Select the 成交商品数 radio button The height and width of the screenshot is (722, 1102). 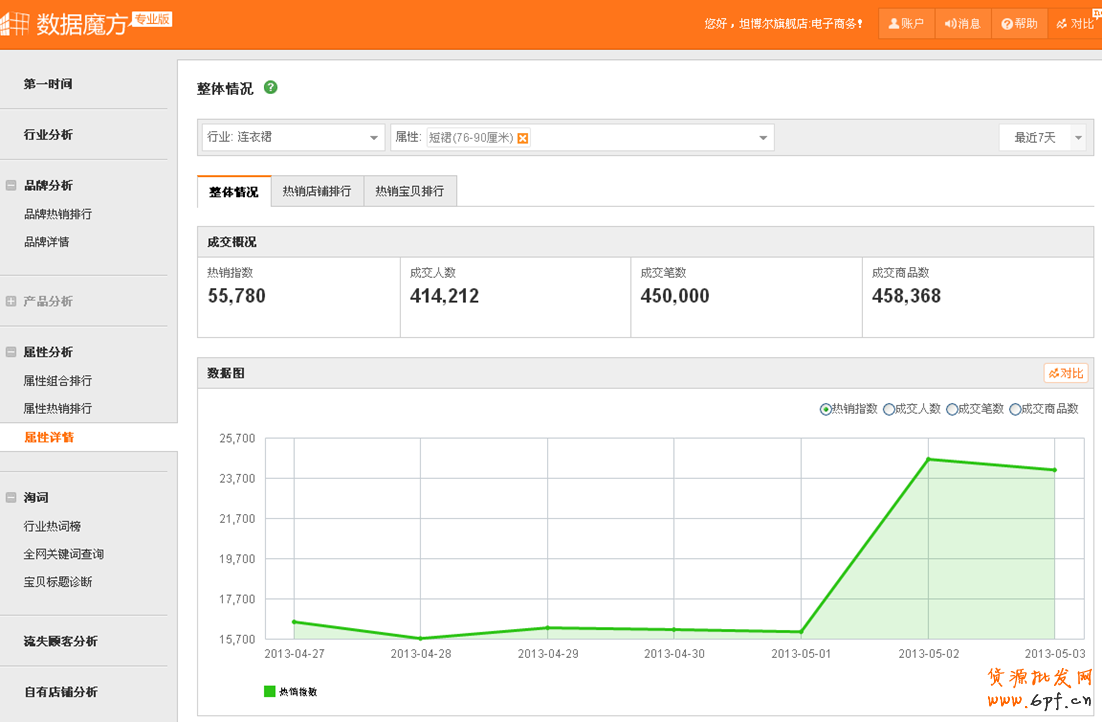(x=1015, y=409)
